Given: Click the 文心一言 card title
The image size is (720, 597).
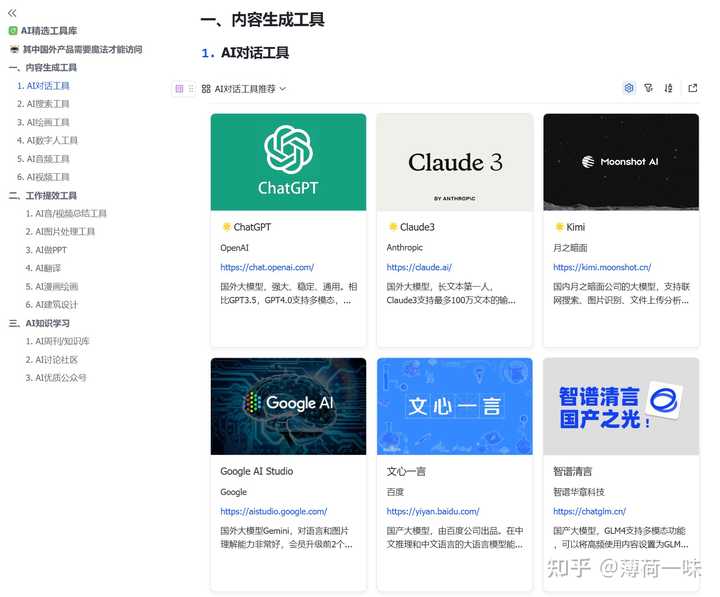Looking at the screenshot, I should [x=406, y=471].
